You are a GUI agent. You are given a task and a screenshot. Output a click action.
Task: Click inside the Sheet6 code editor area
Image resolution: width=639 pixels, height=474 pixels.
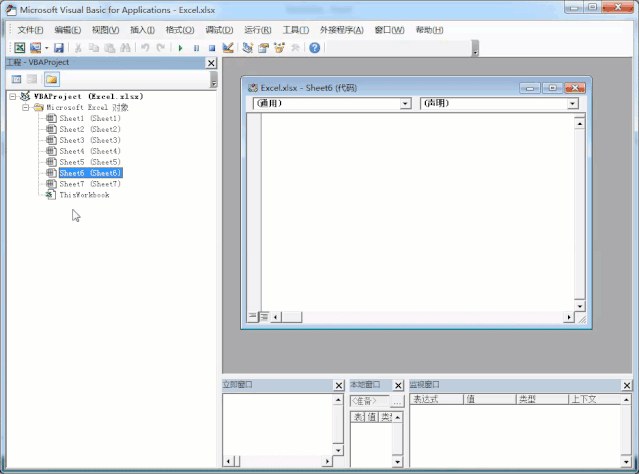[x=418, y=212]
